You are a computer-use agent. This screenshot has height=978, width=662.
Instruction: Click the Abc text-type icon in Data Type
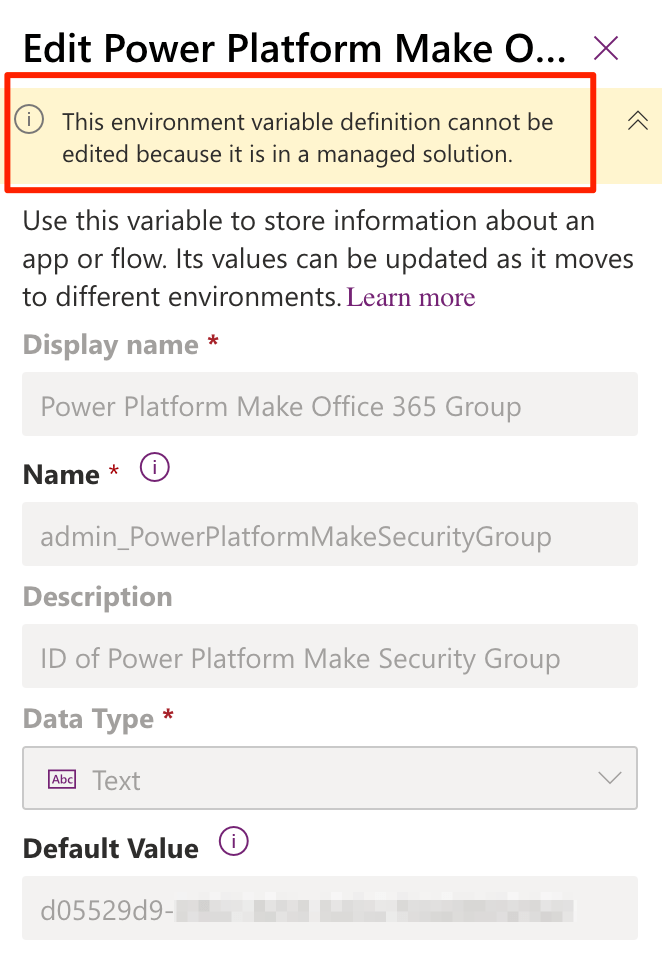point(64,780)
